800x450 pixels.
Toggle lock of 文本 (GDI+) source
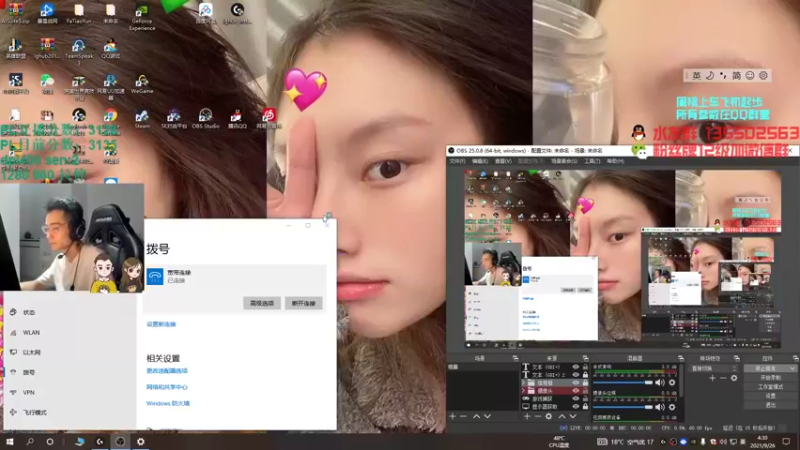click(585, 367)
